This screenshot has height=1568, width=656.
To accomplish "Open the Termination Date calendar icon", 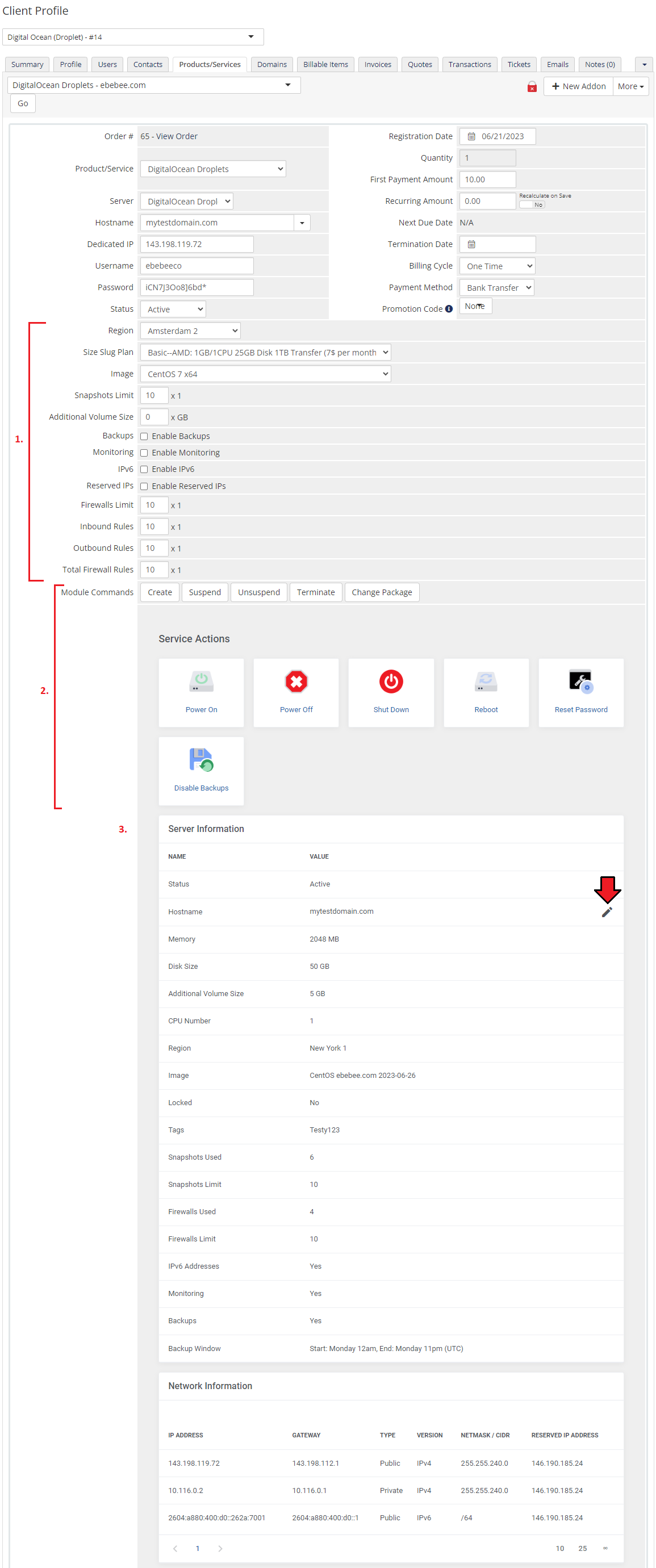I will coord(471,244).
